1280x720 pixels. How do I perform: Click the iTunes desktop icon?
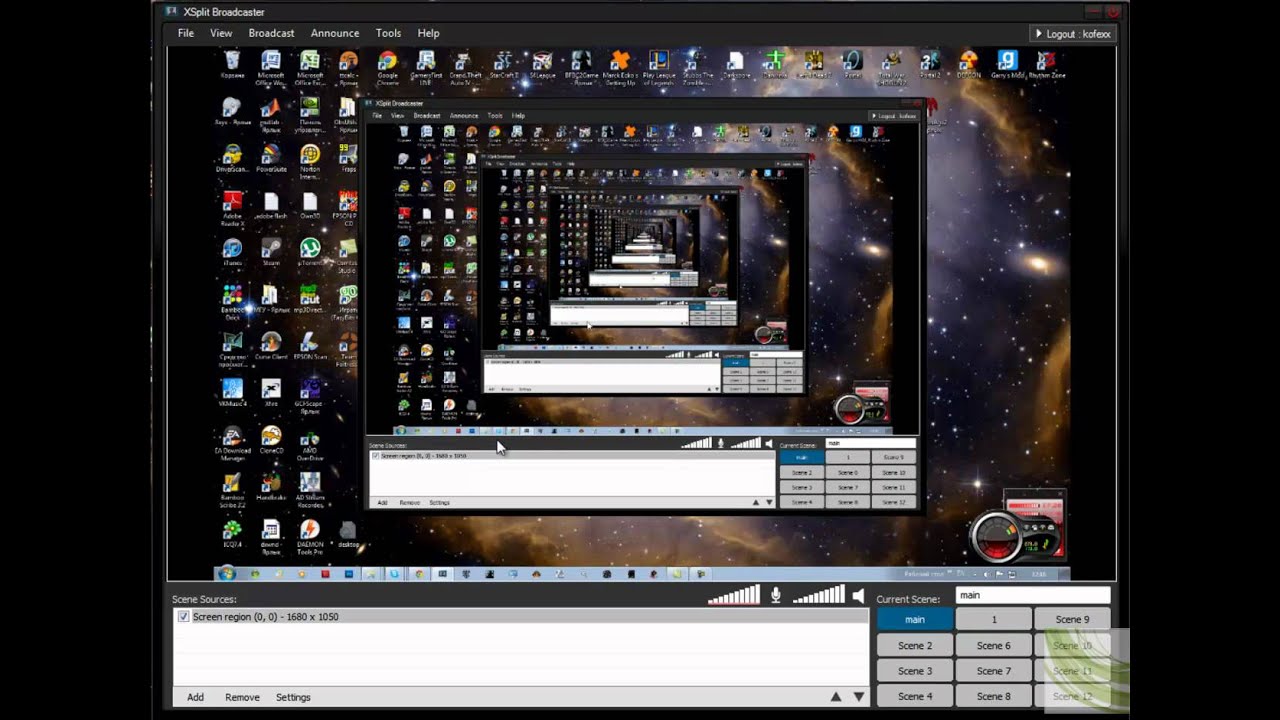(232, 251)
